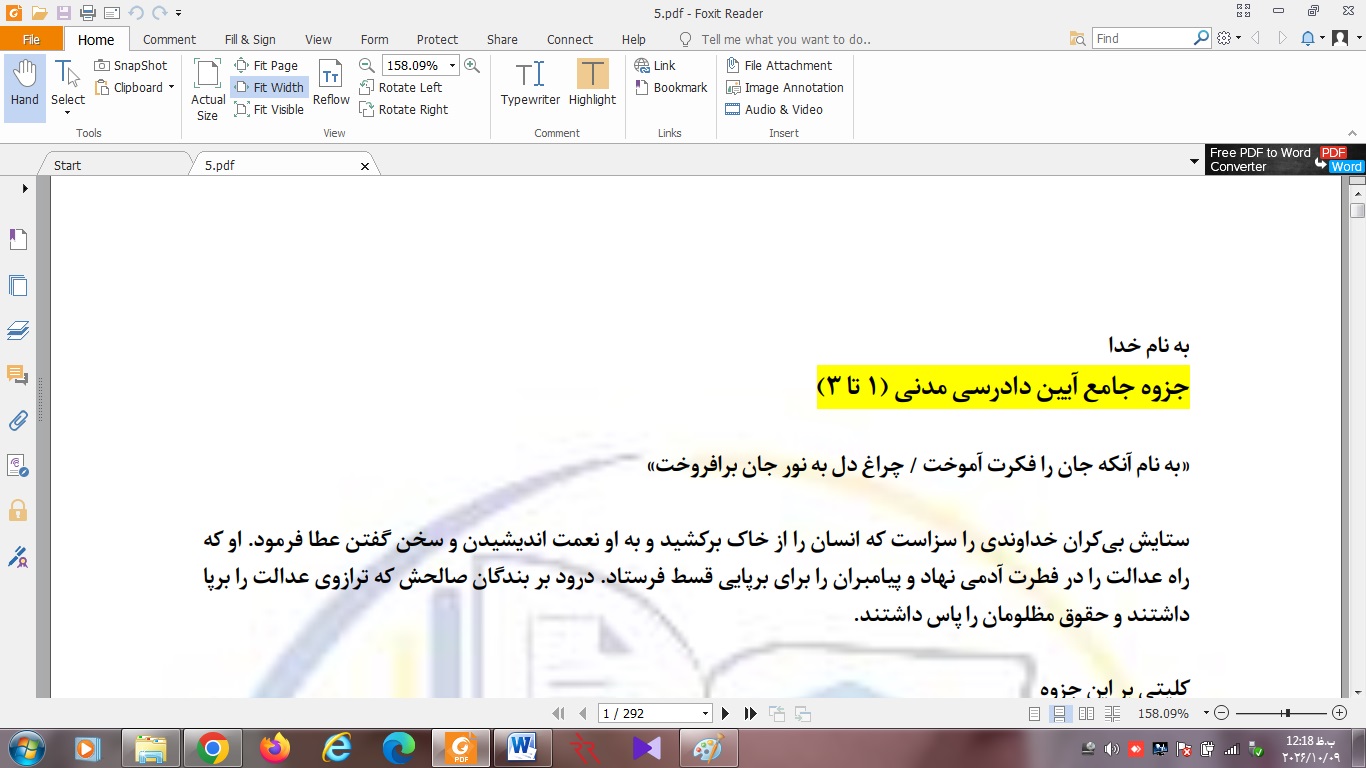Rotate the page right

point(403,109)
